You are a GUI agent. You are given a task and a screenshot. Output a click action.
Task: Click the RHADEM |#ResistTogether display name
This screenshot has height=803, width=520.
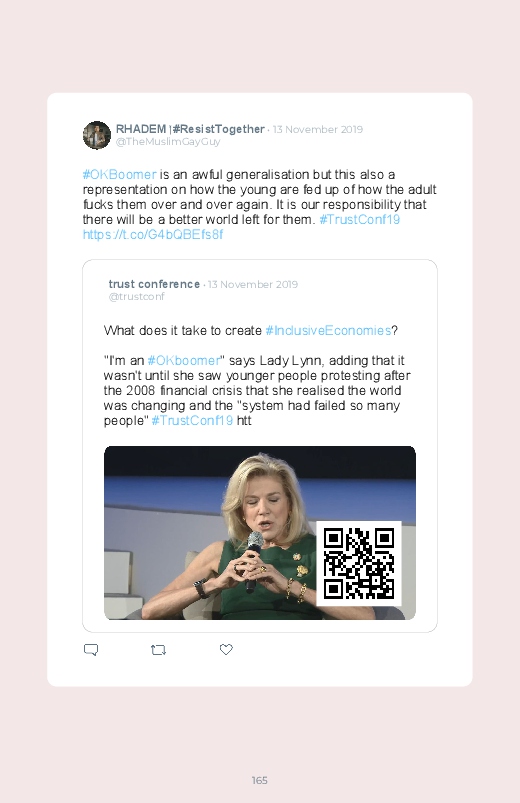click(190, 129)
